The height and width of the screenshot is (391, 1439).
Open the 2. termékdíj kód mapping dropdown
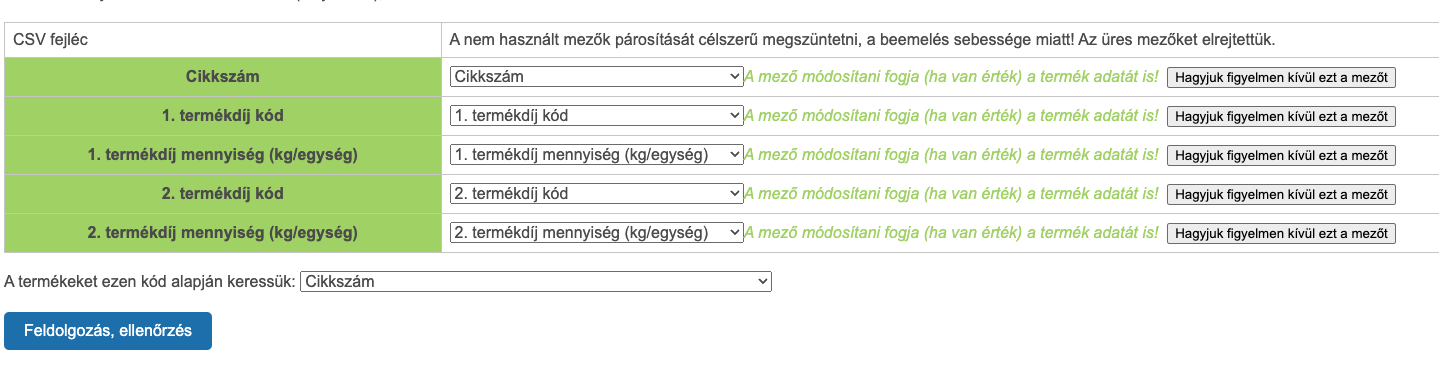(596, 193)
